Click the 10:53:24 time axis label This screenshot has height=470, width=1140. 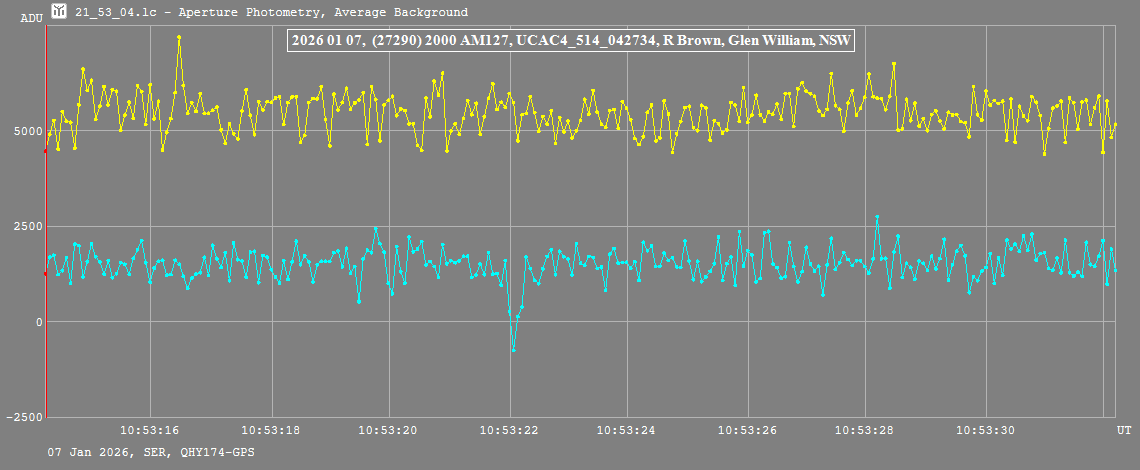[628, 430]
